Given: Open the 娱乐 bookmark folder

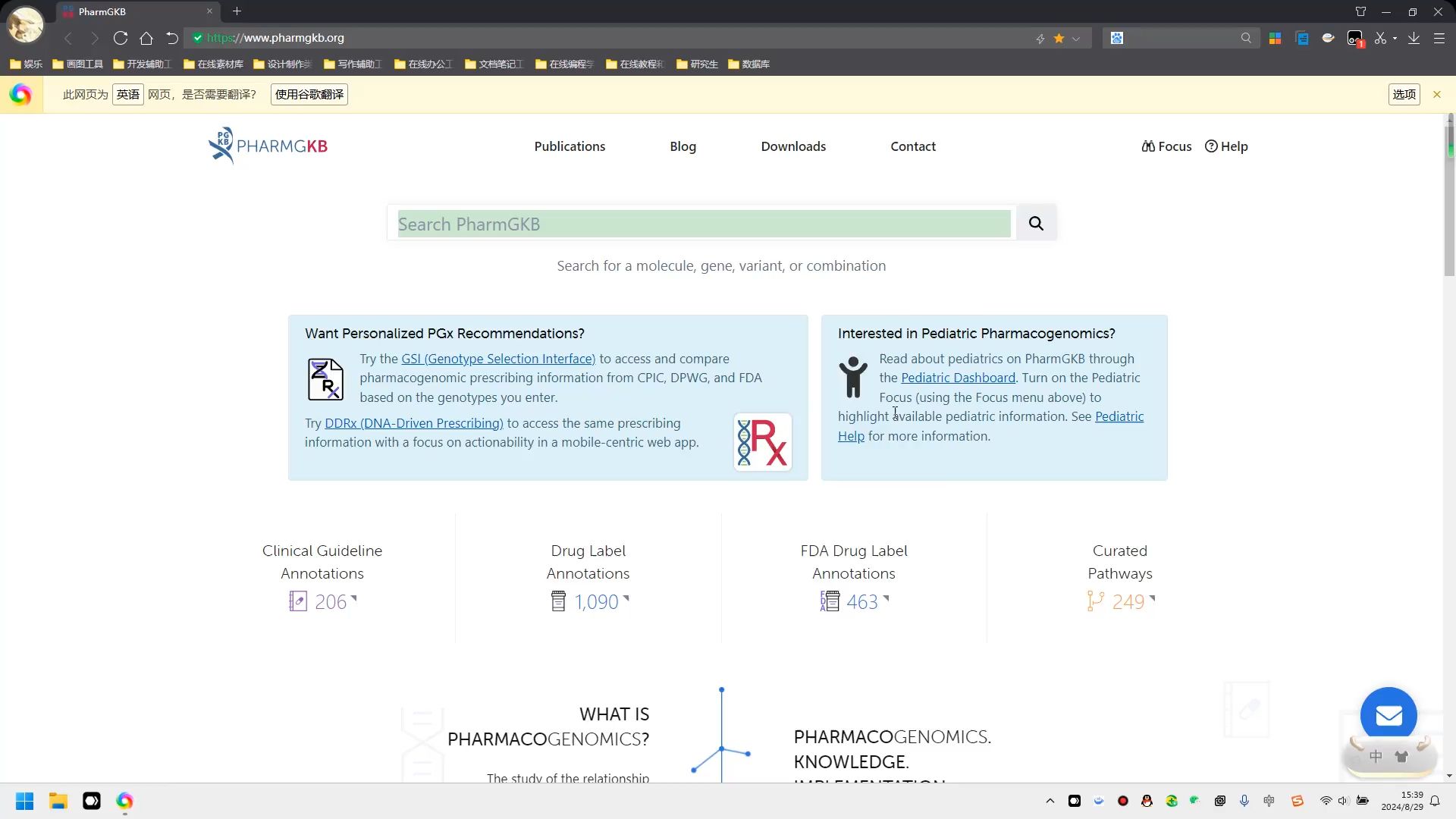Looking at the screenshot, I should pyautogui.click(x=26, y=64).
